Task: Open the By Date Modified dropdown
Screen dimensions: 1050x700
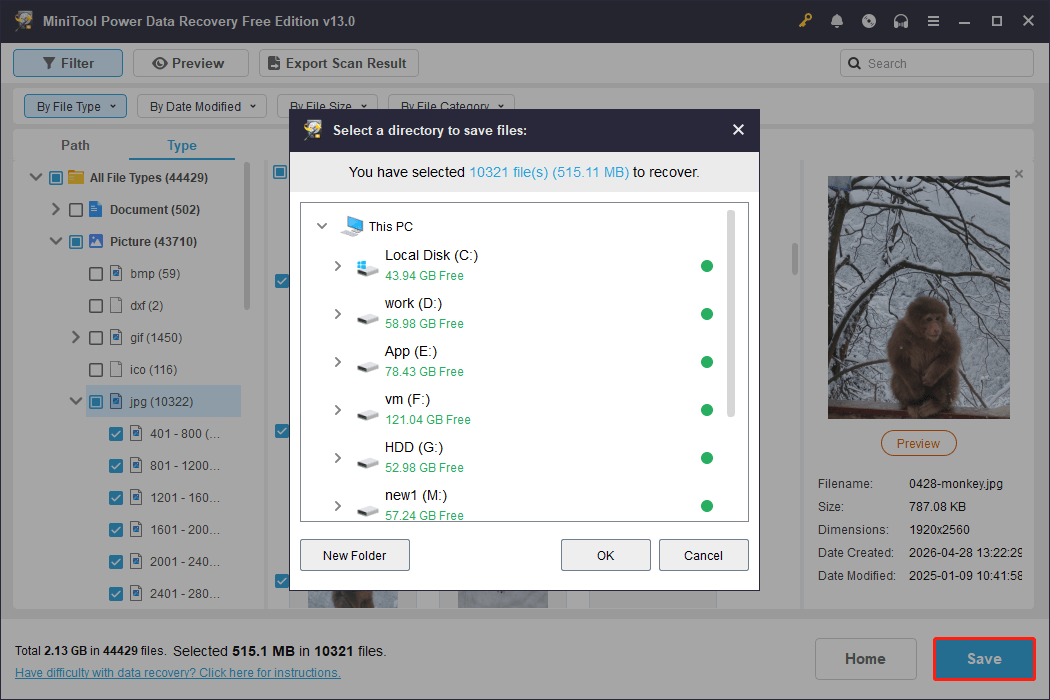Action: (x=202, y=106)
